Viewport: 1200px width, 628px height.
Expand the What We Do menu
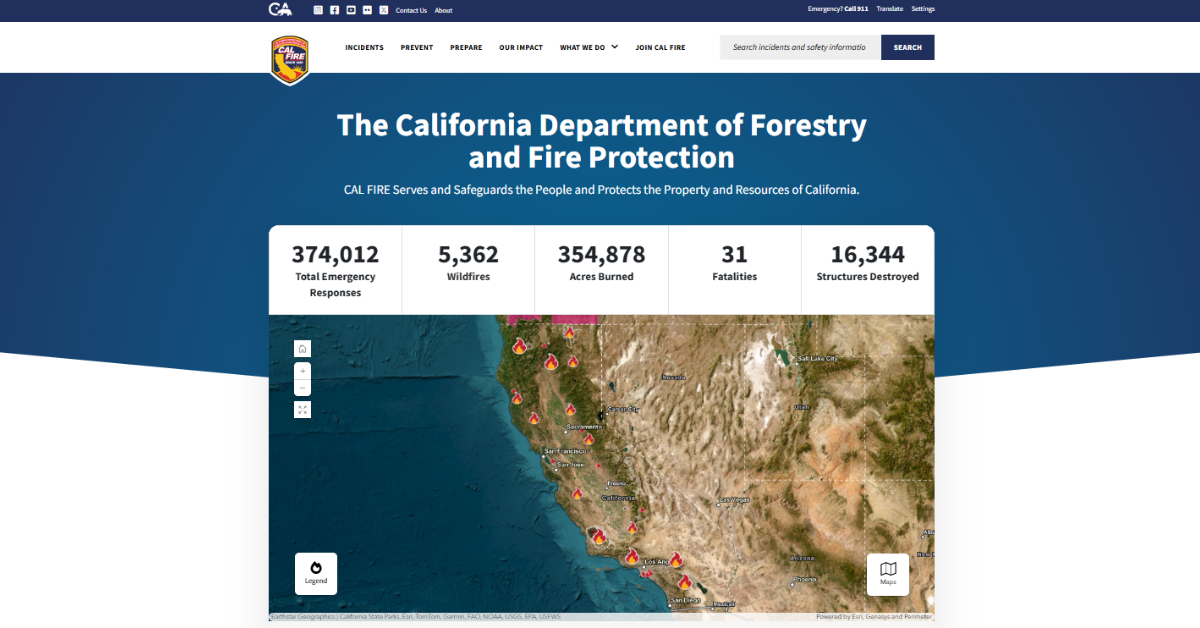589,47
